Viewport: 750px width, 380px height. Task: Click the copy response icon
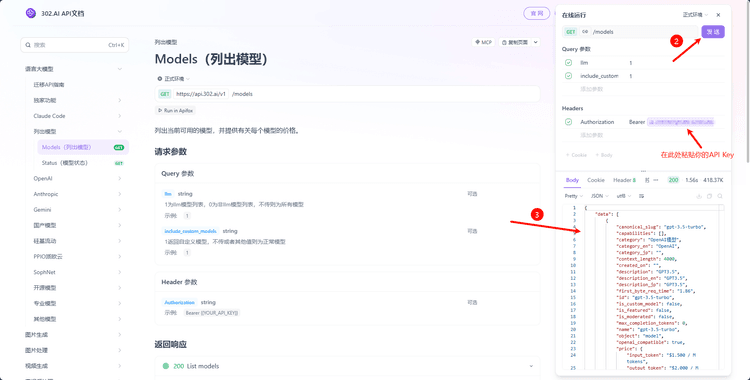[x=709, y=196]
